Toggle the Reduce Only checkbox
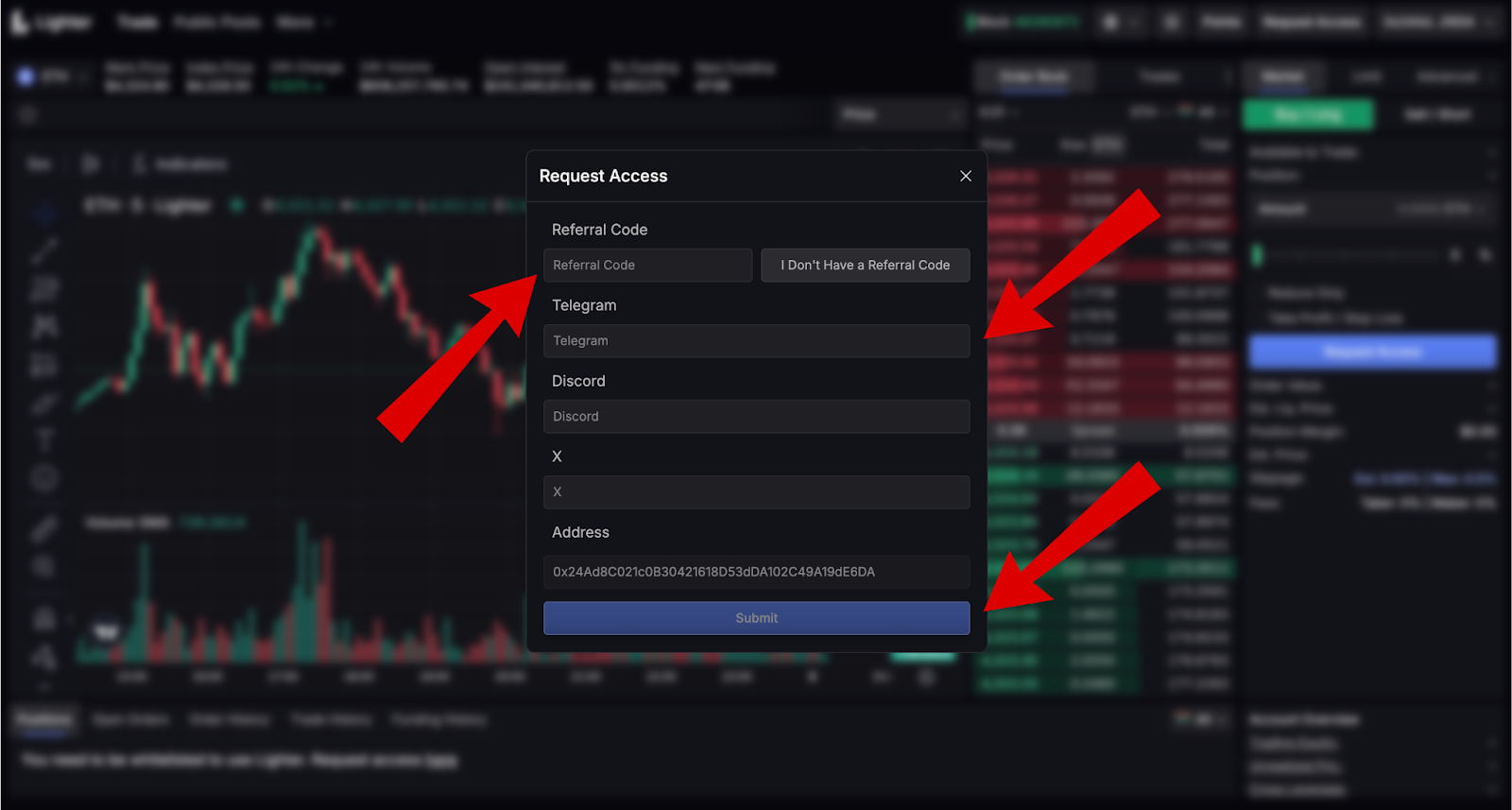 (x=1258, y=294)
